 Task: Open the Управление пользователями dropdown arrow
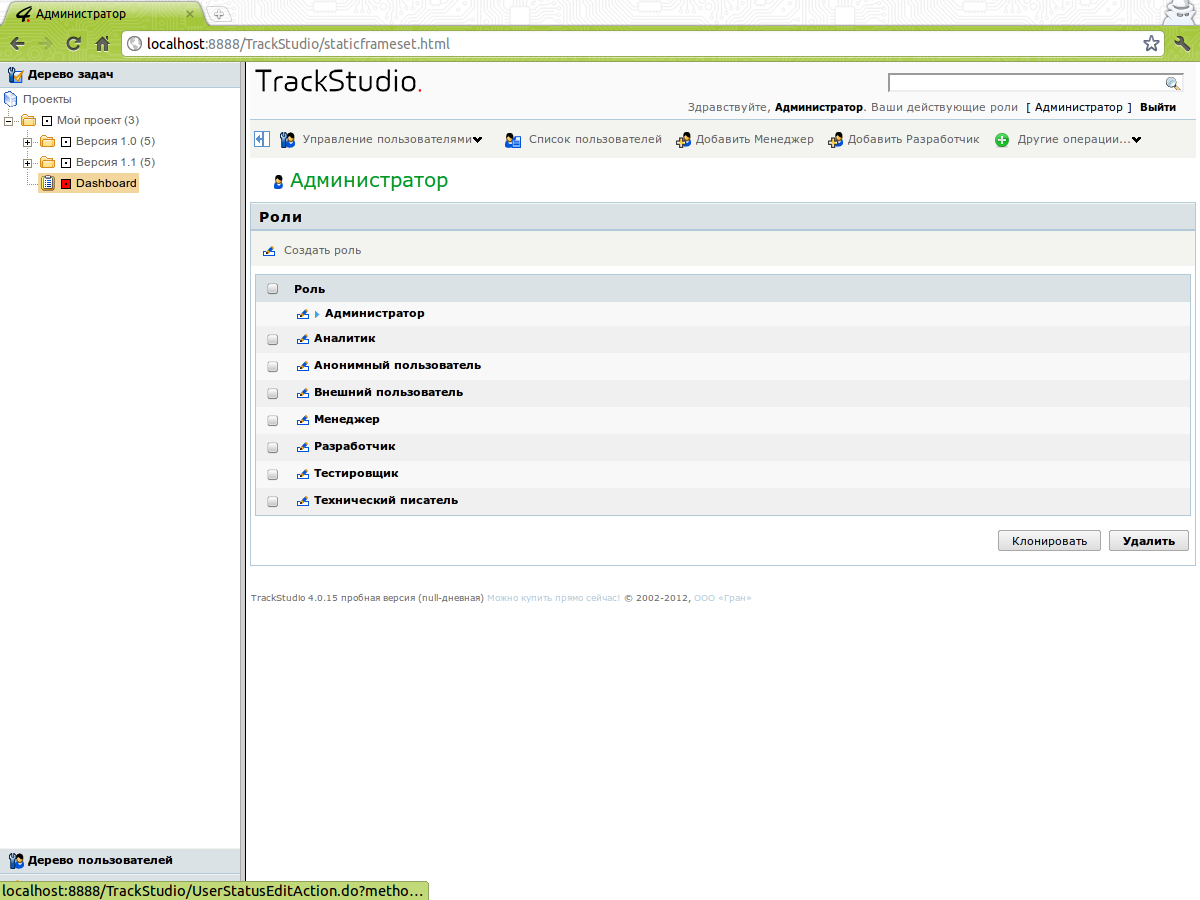pyautogui.click(x=477, y=140)
